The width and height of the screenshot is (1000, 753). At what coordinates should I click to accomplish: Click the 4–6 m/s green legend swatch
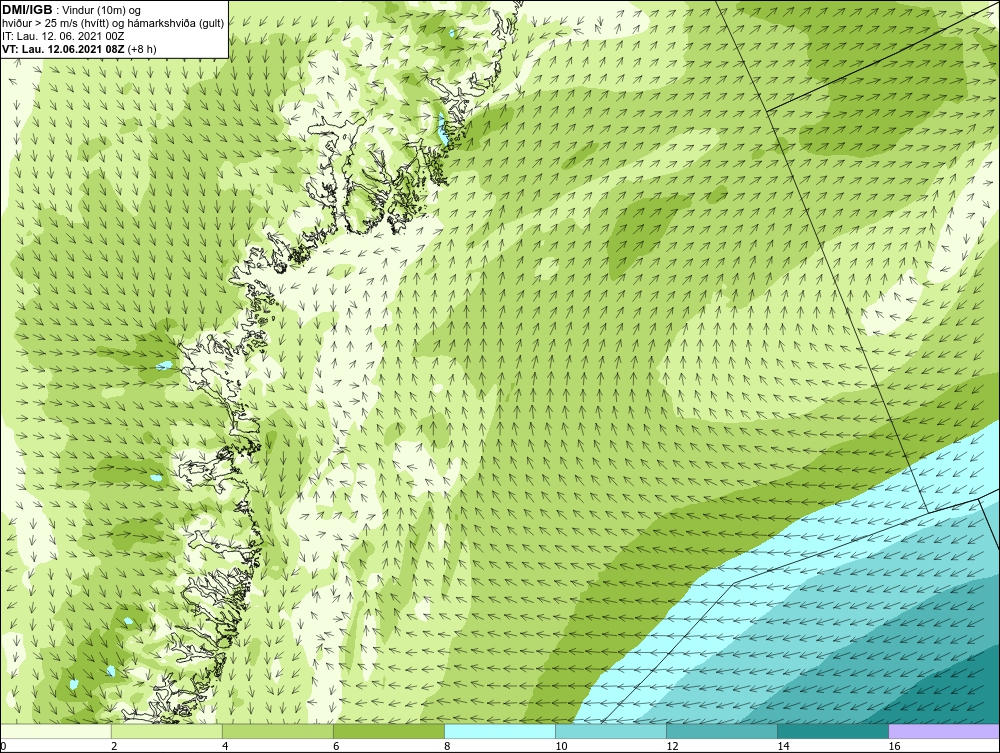click(x=278, y=731)
